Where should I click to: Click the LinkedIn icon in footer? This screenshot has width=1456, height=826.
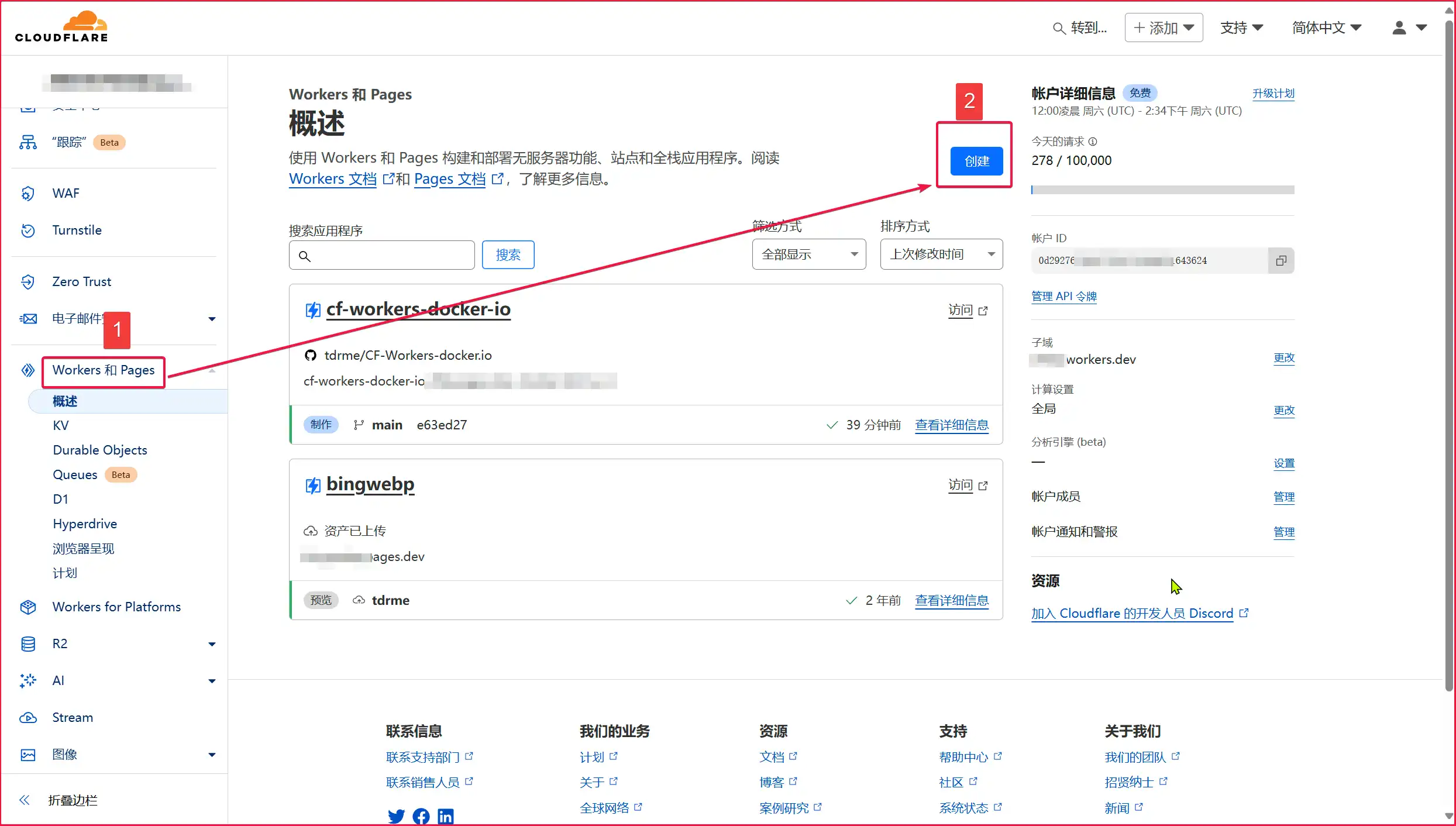[x=445, y=816]
